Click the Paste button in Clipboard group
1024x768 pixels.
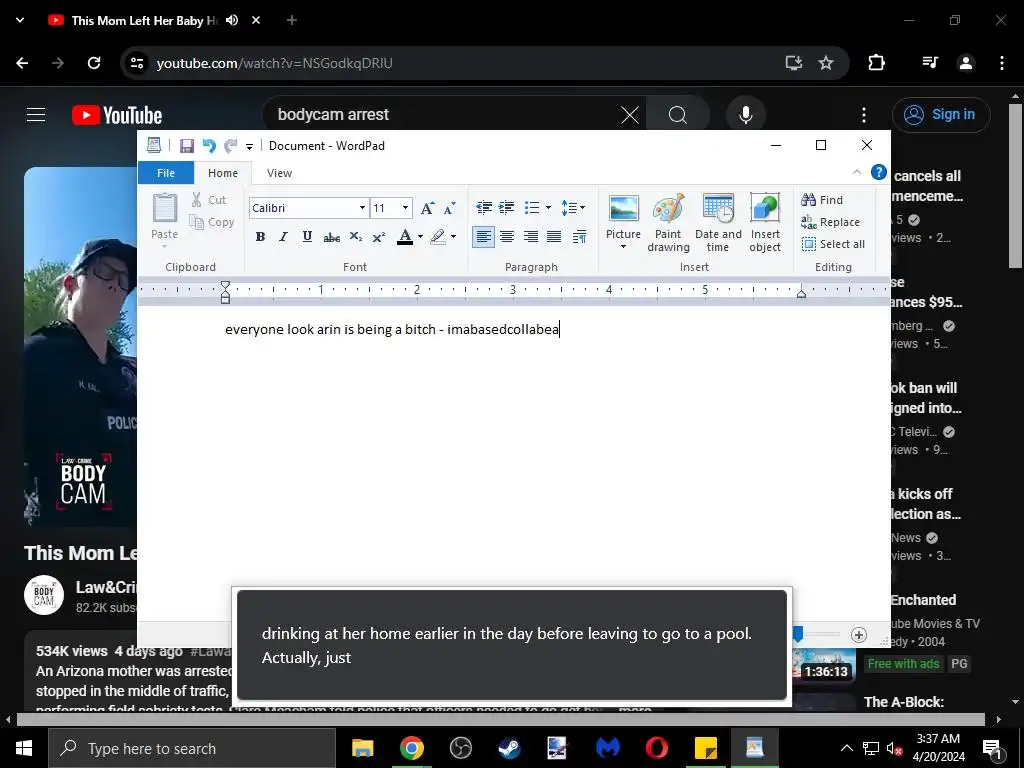click(x=165, y=220)
